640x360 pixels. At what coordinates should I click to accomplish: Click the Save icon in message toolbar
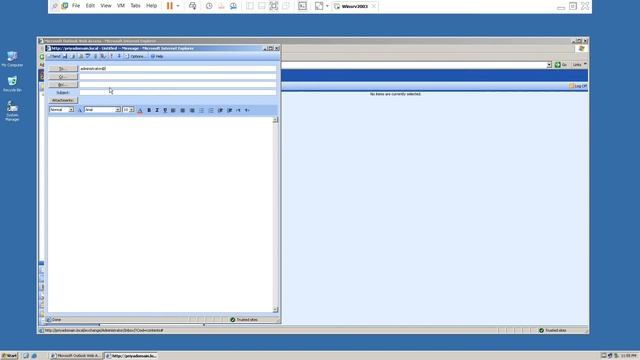pos(65,56)
